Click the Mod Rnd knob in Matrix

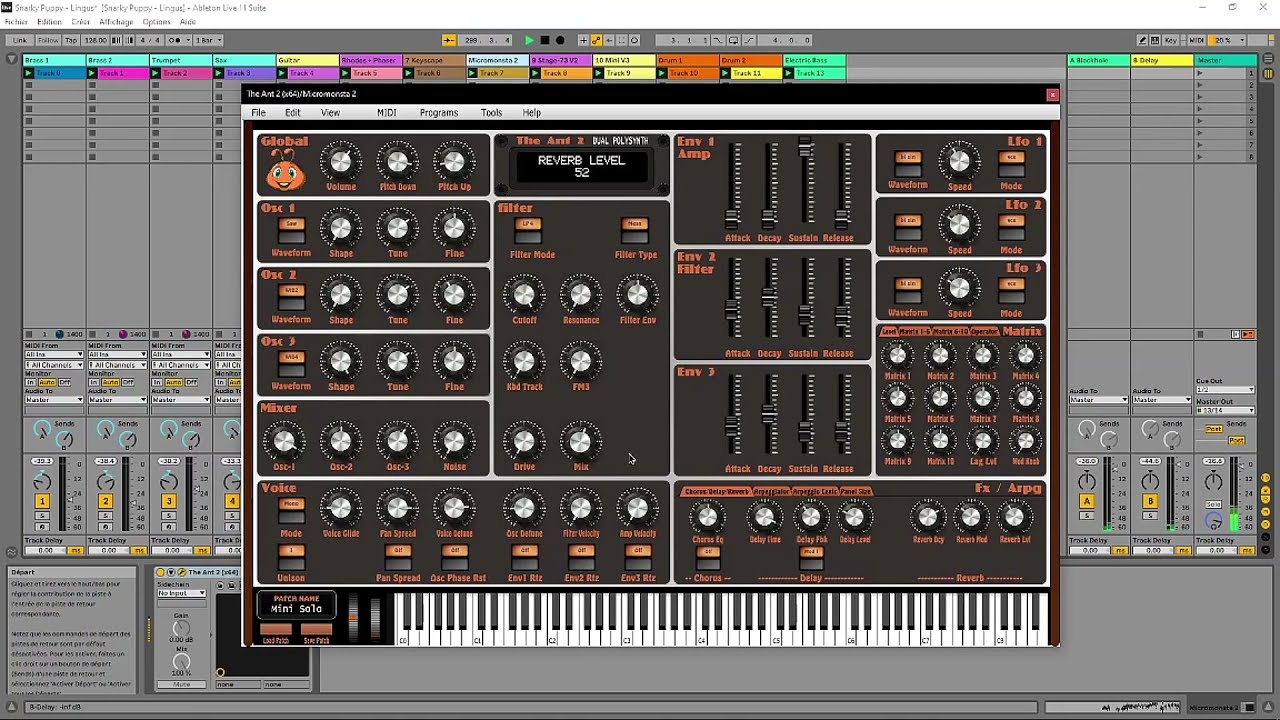click(x=1025, y=441)
